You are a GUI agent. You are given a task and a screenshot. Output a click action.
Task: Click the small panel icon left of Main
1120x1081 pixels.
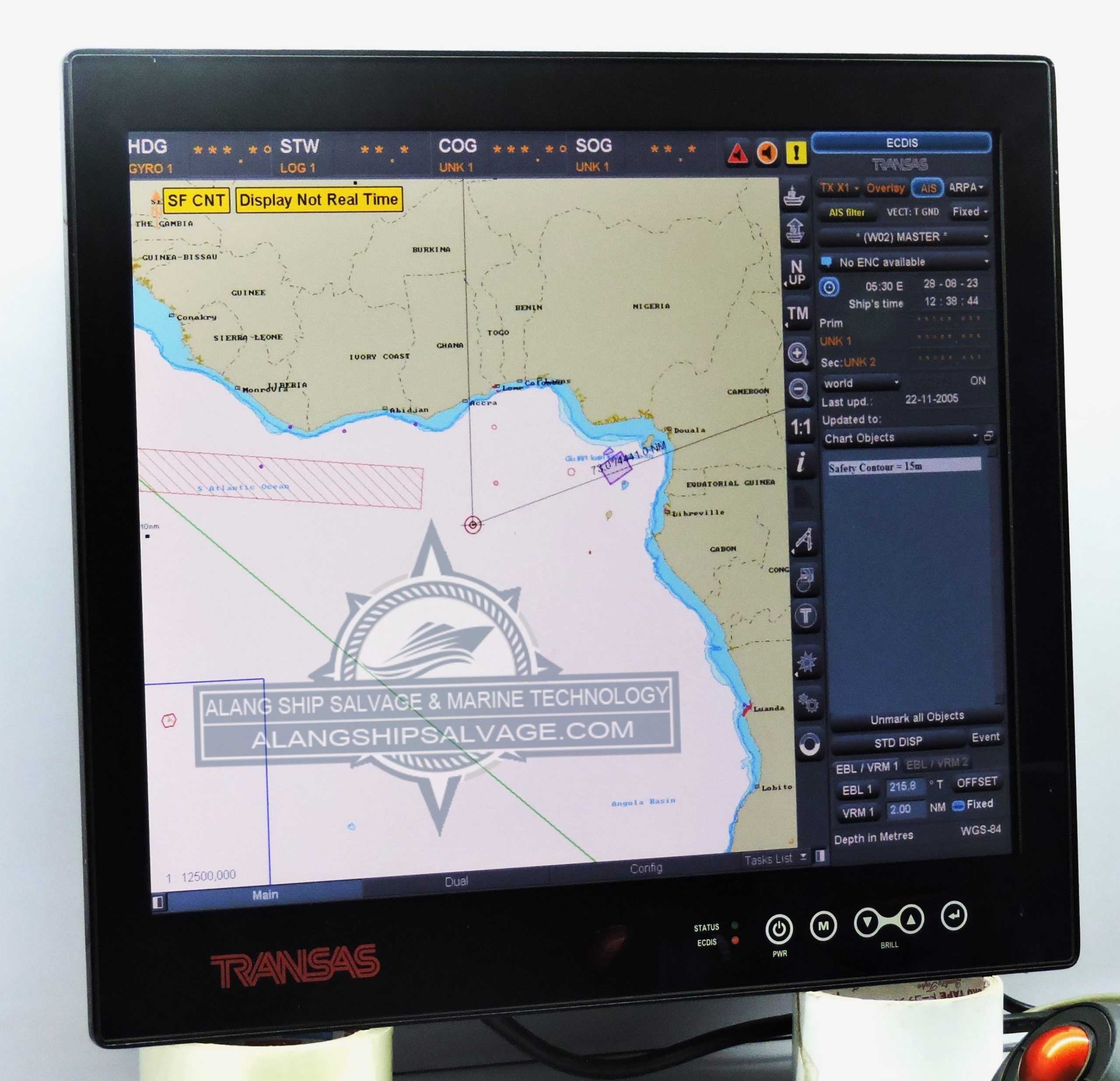(x=157, y=902)
